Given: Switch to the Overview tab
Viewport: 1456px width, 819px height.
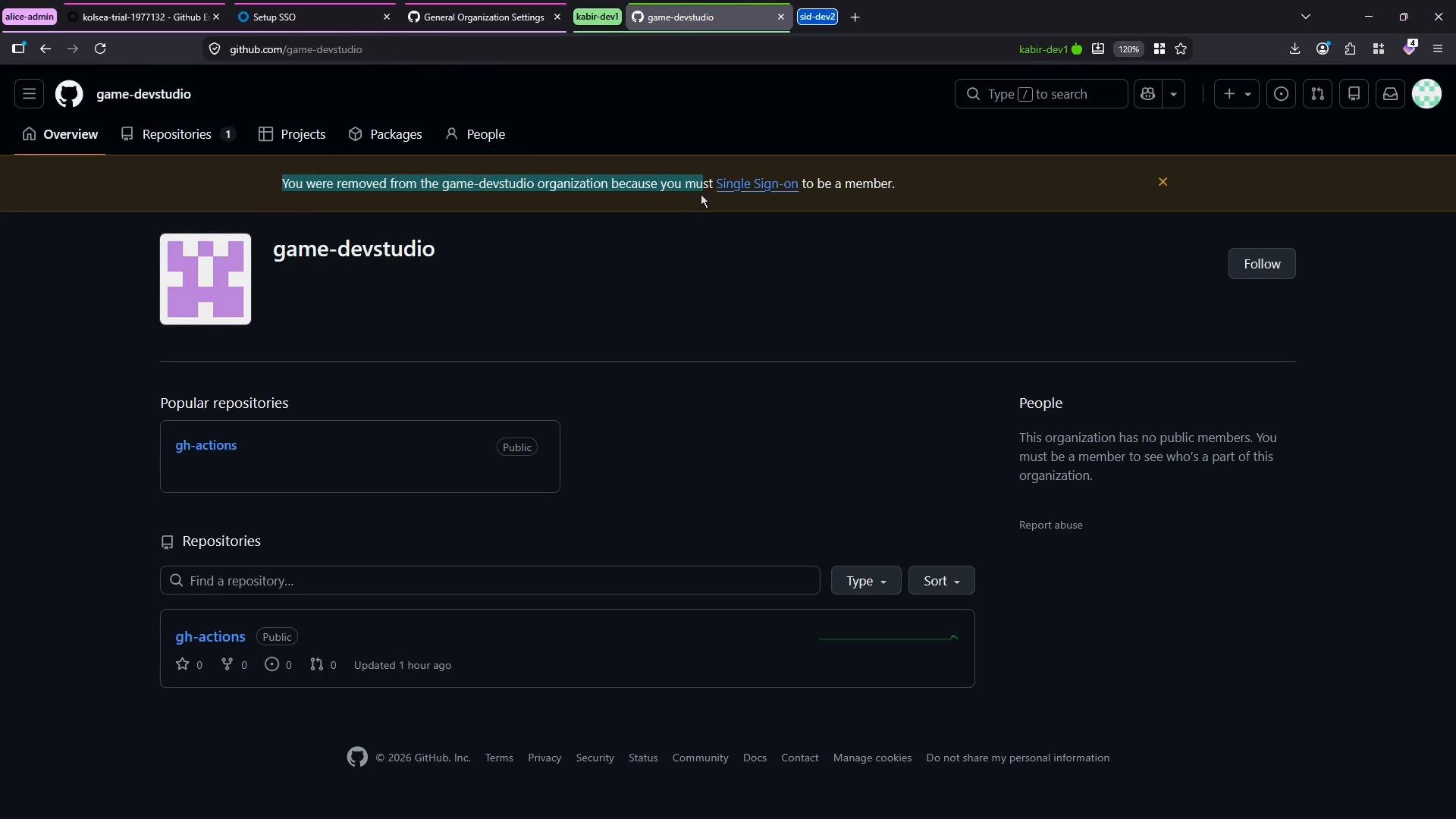Looking at the screenshot, I should (60, 134).
